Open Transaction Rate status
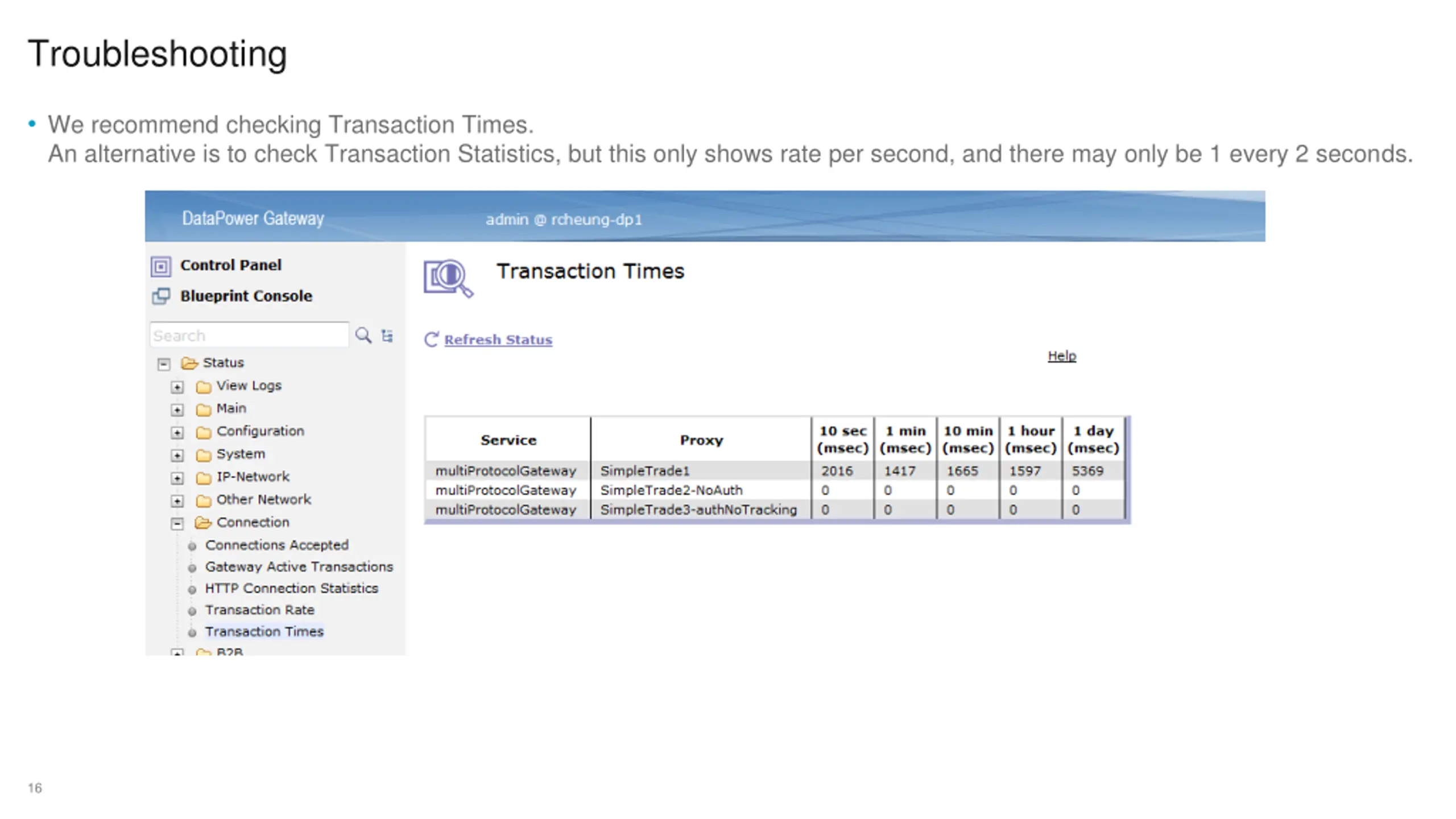Screen dimensions: 1456x819 [x=260, y=610]
